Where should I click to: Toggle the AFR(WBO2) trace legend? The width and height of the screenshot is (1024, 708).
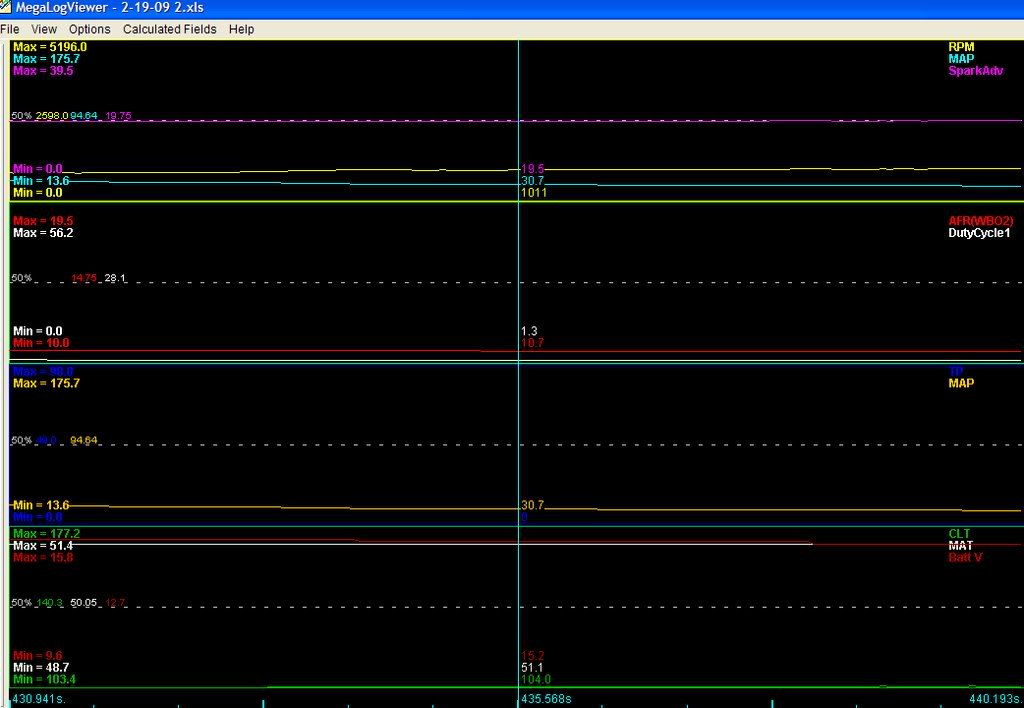(x=979, y=219)
